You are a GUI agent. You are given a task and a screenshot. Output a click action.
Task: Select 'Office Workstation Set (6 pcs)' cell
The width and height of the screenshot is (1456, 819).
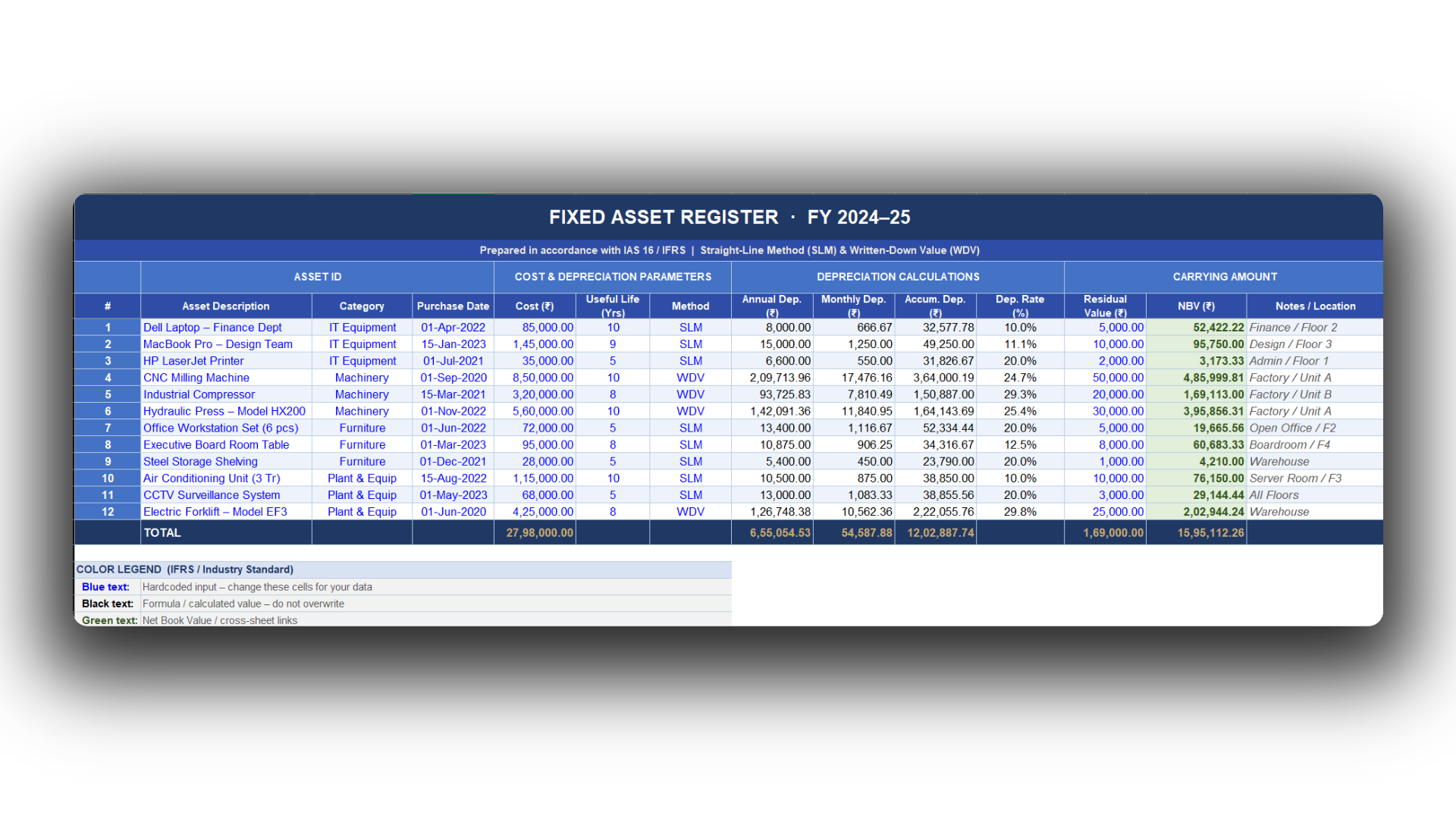click(x=226, y=428)
